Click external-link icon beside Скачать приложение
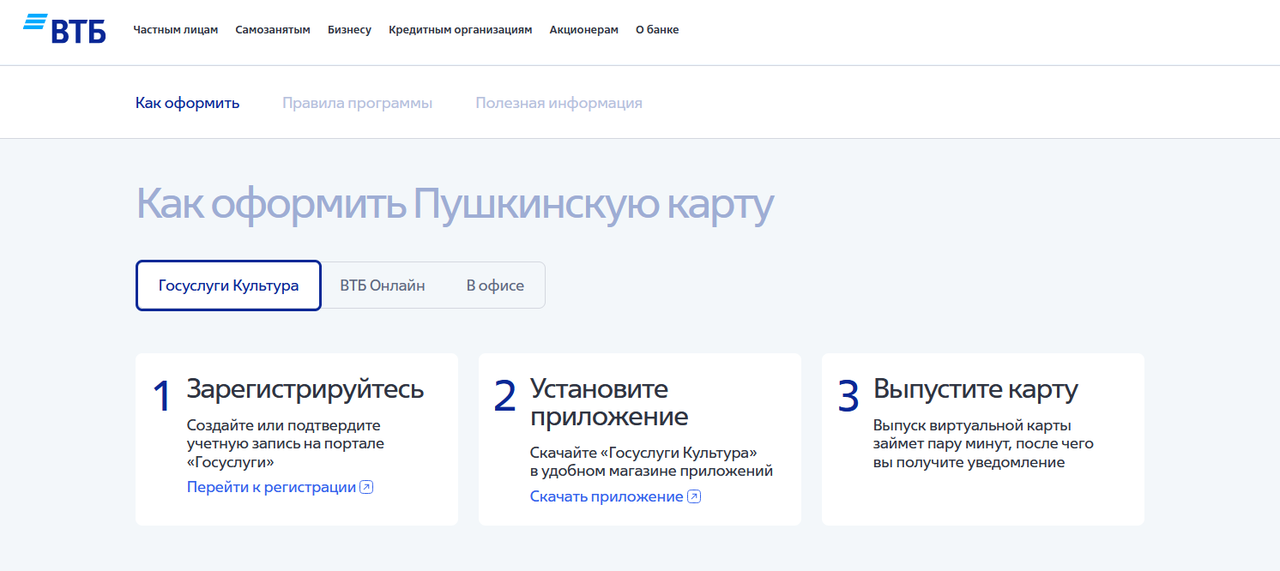1280x571 pixels. coord(694,497)
